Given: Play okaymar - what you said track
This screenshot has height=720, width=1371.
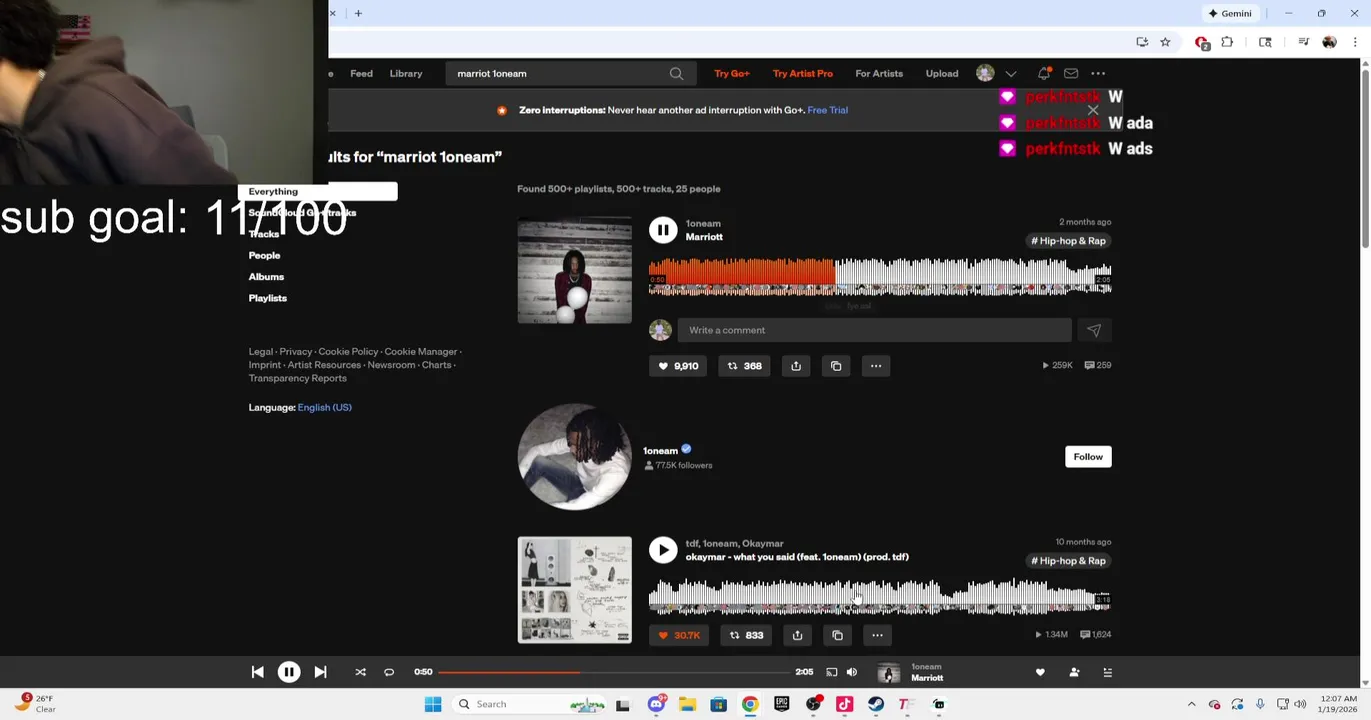Looking at the screenshot, I should (x=663, y=550).
